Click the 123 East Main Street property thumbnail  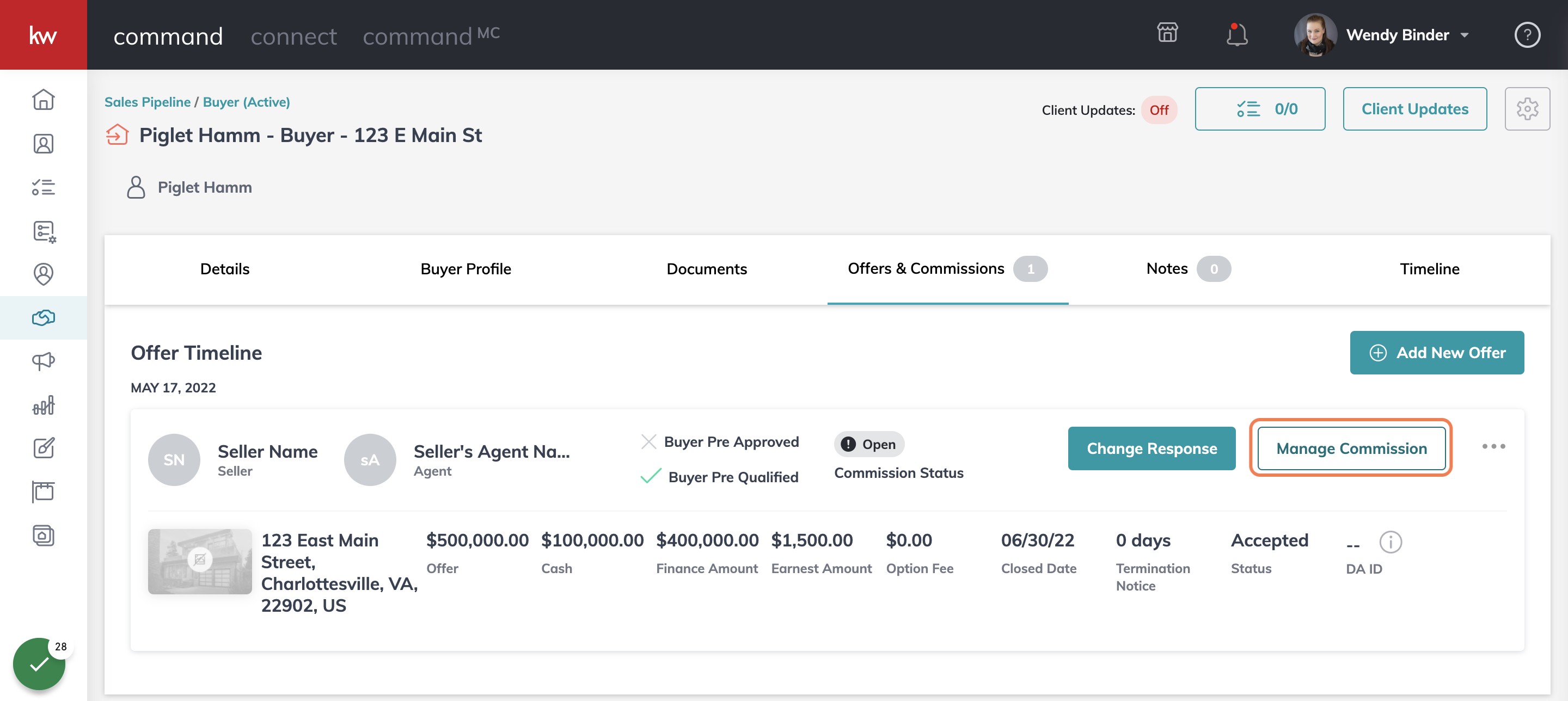200,561
